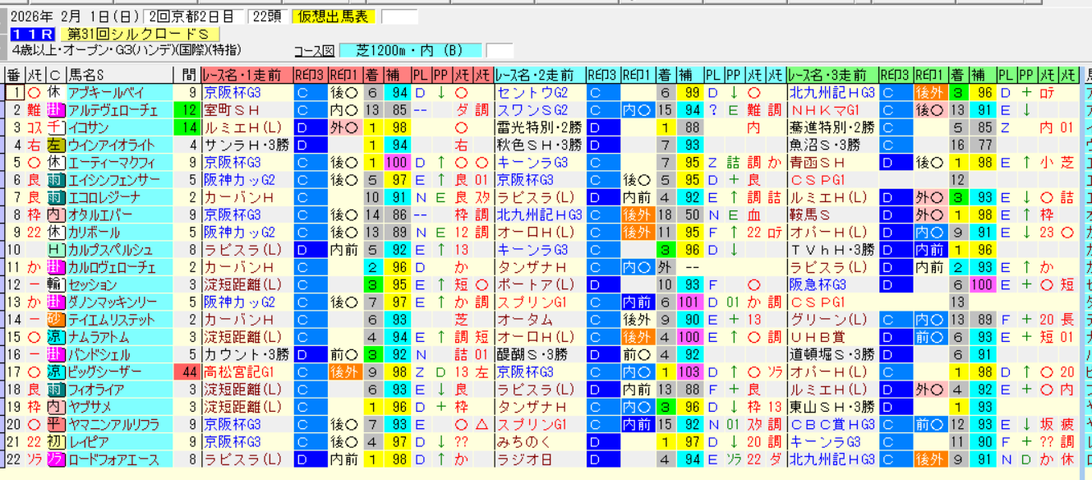Screen dimensions: 1092x480
Task: Click the レース名・2走前 column header
Action: (x=540, y=75)
